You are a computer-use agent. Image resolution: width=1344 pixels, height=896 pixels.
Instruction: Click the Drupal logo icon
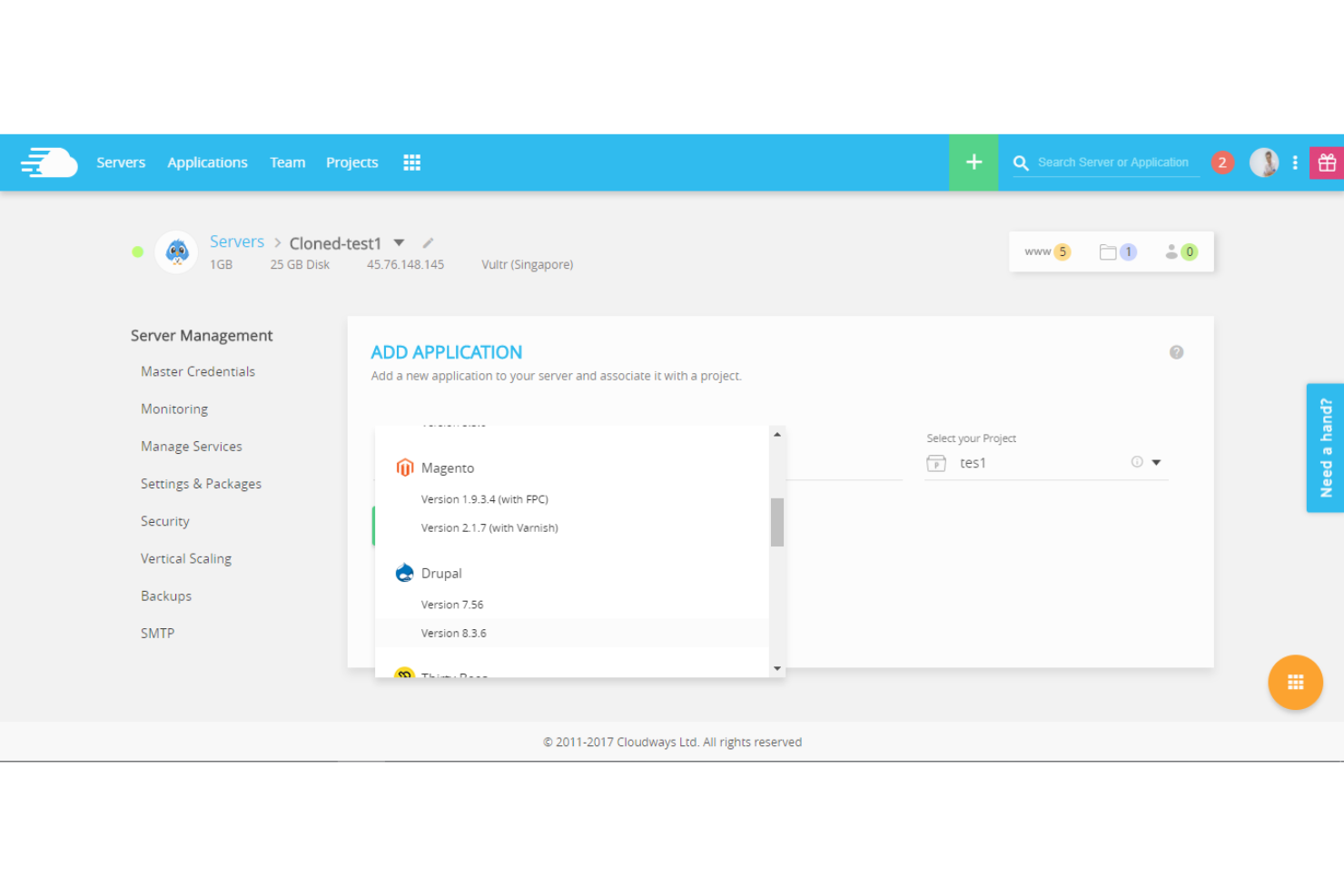pos(405,573)
